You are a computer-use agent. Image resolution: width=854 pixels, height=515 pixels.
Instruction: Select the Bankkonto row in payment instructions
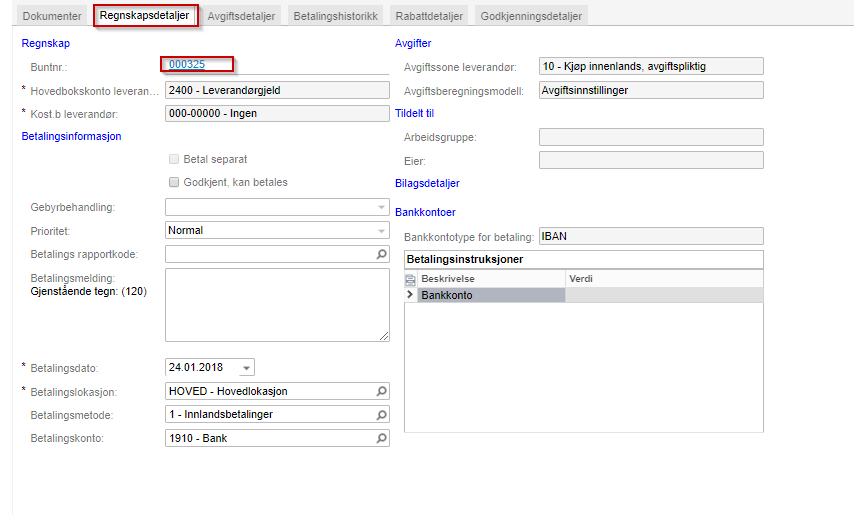click(490, 295)
